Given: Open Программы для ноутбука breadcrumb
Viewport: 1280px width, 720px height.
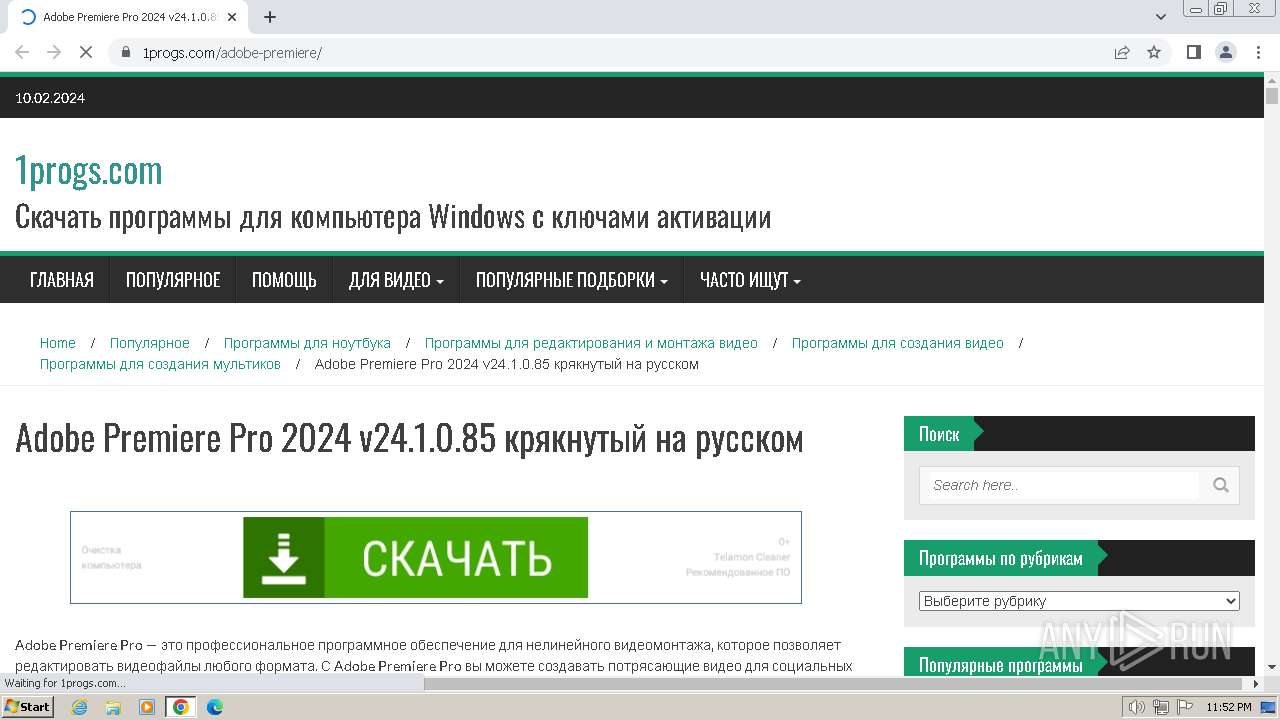Looking at the screenshot, I should pyautogui.click(x=307, y=343).
